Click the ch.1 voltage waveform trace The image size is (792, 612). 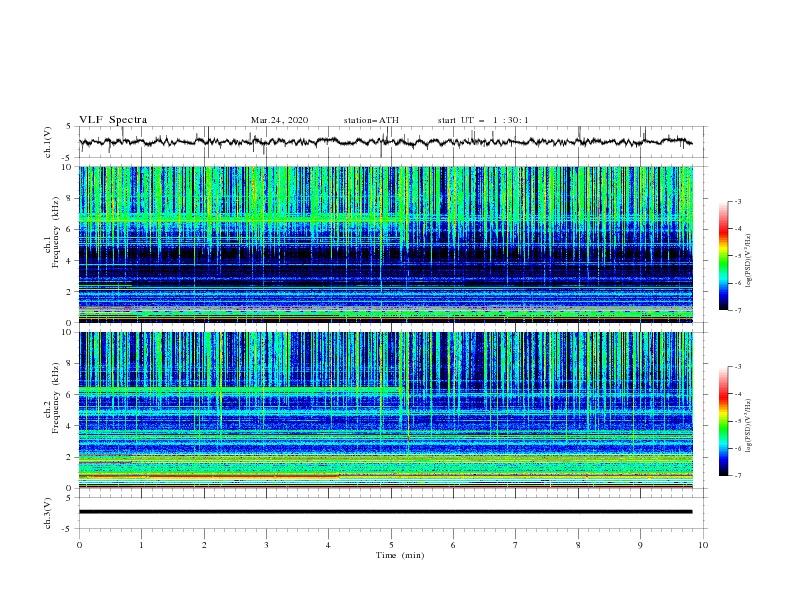[x=385, y=142]
